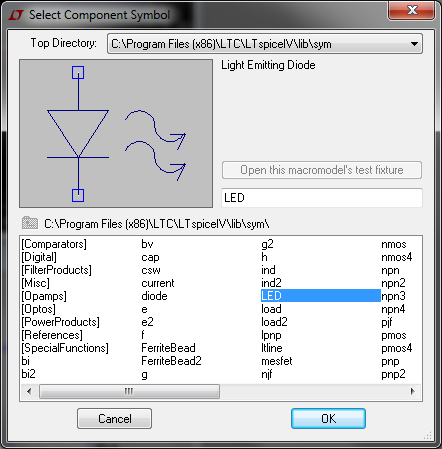This screenshot has height=449, width=442.
Task: Open the Top Directory dropdown
Action: pyautogui.click(x=414, y=44)
